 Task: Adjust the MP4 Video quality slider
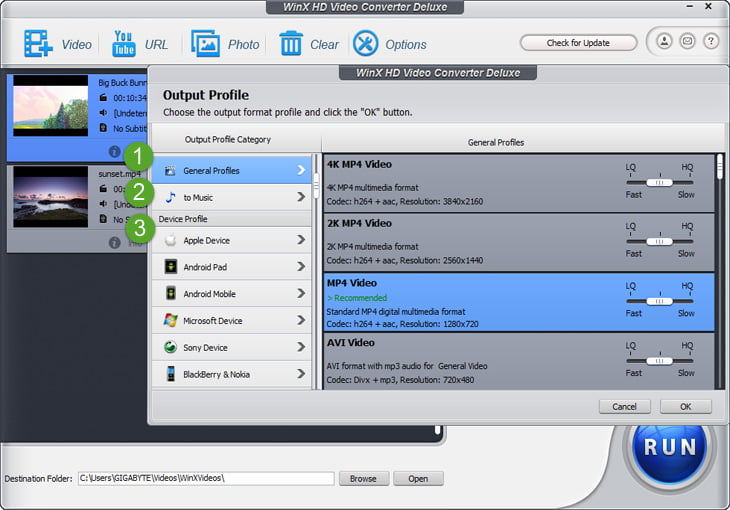point(658,301)
